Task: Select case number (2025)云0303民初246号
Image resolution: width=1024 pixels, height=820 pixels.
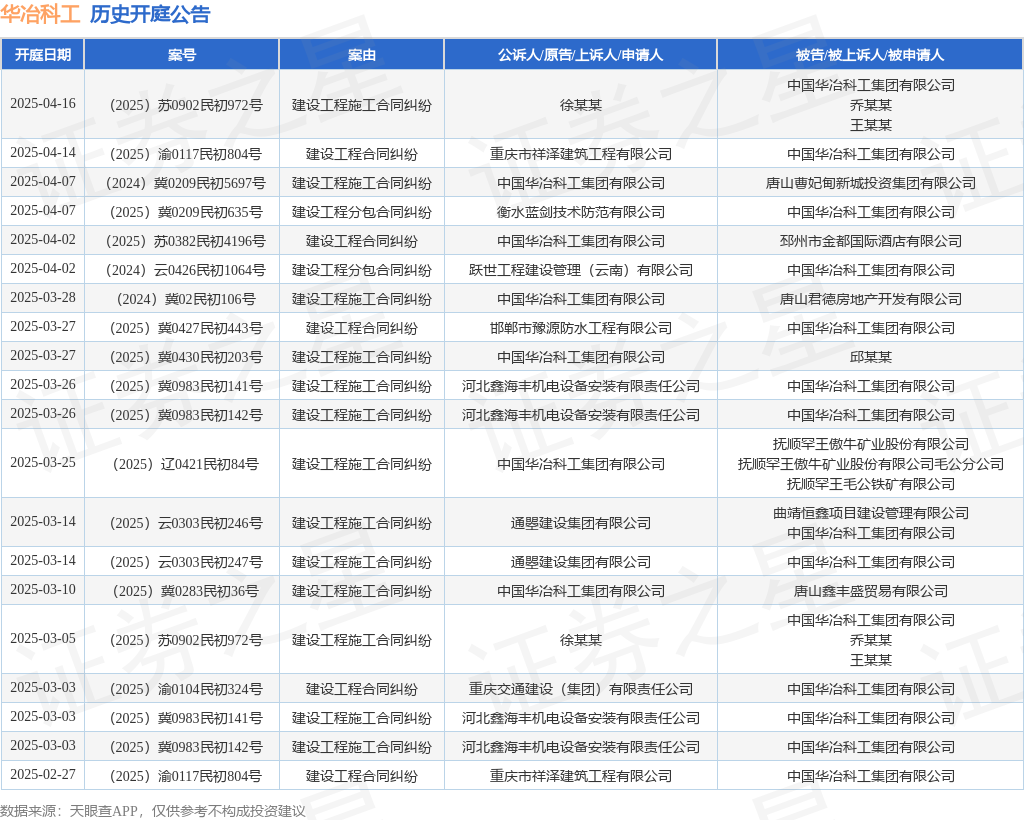Action: [x=185, y=523]
